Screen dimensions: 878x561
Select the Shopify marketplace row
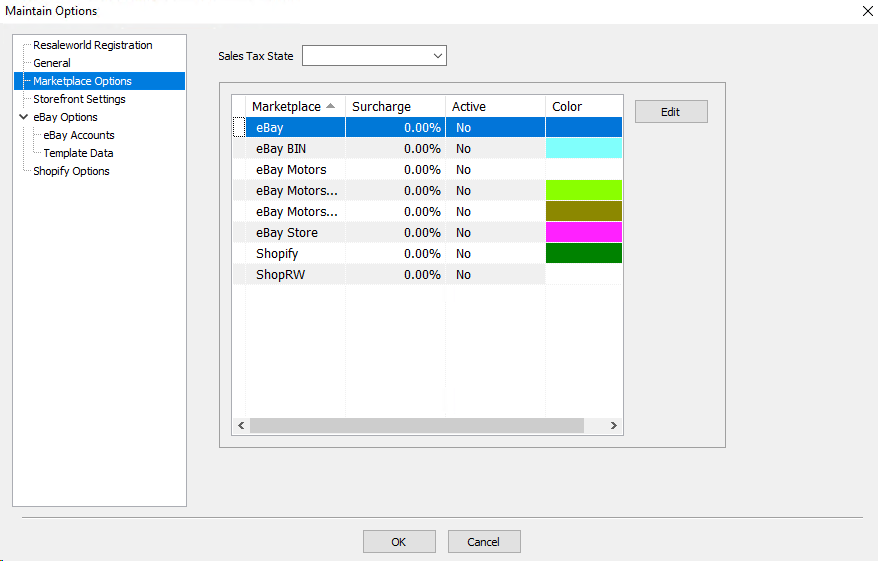[x=427, y=254]
